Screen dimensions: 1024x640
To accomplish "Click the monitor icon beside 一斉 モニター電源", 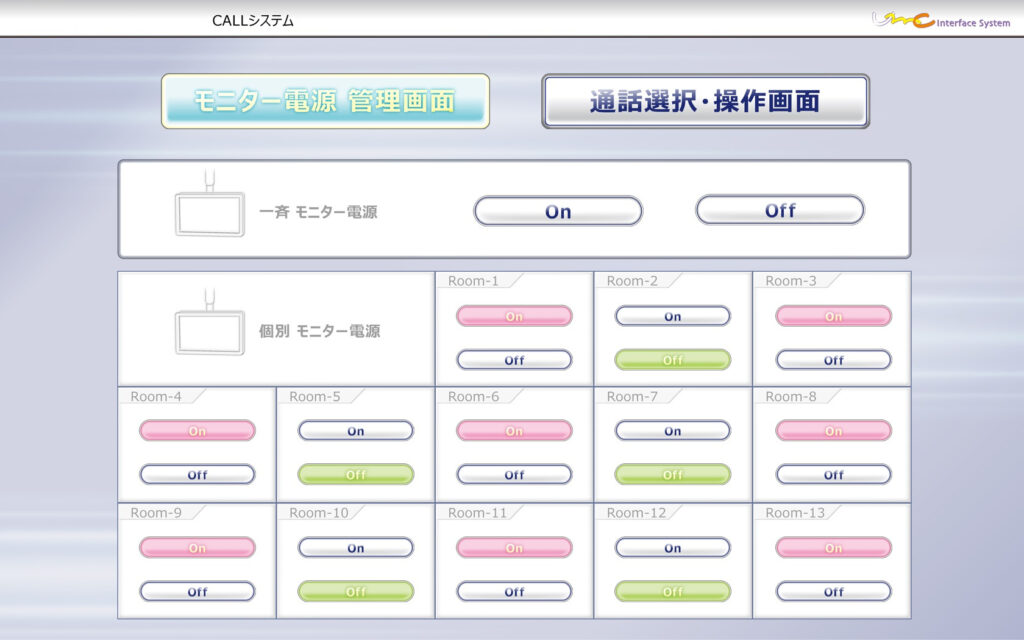I will click(209, 211).
